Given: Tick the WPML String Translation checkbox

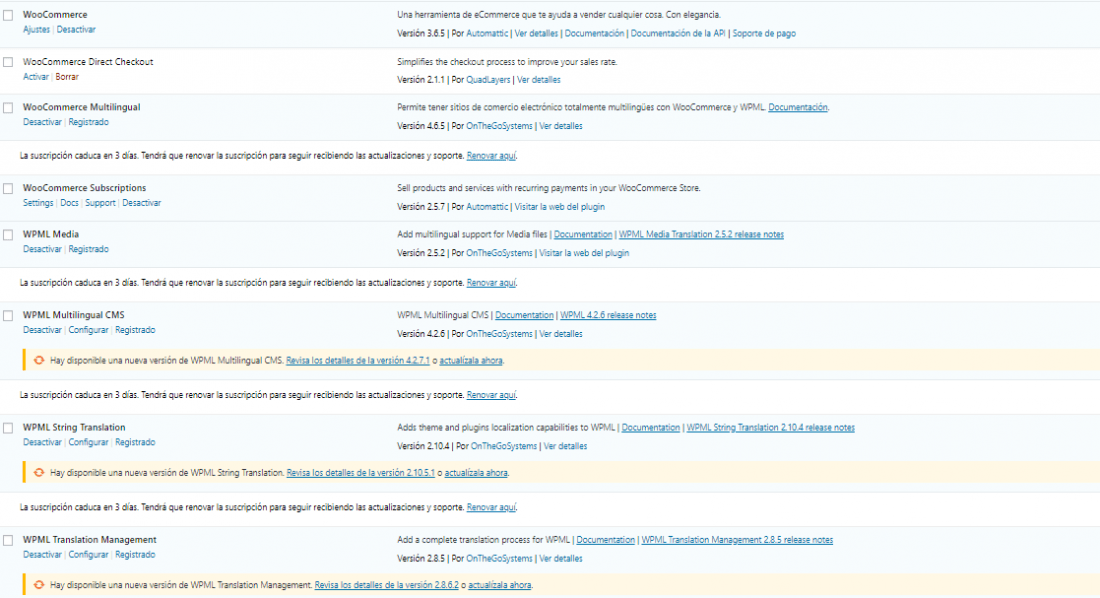Looking at the screenshot, I should point(8,428).
